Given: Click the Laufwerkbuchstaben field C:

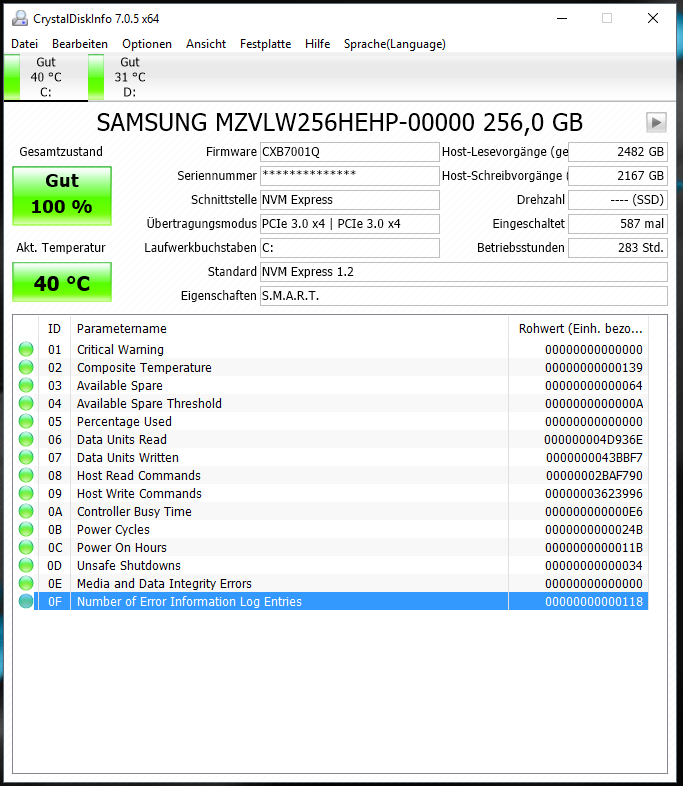Looking at the screenshot, I should (350, 248).
